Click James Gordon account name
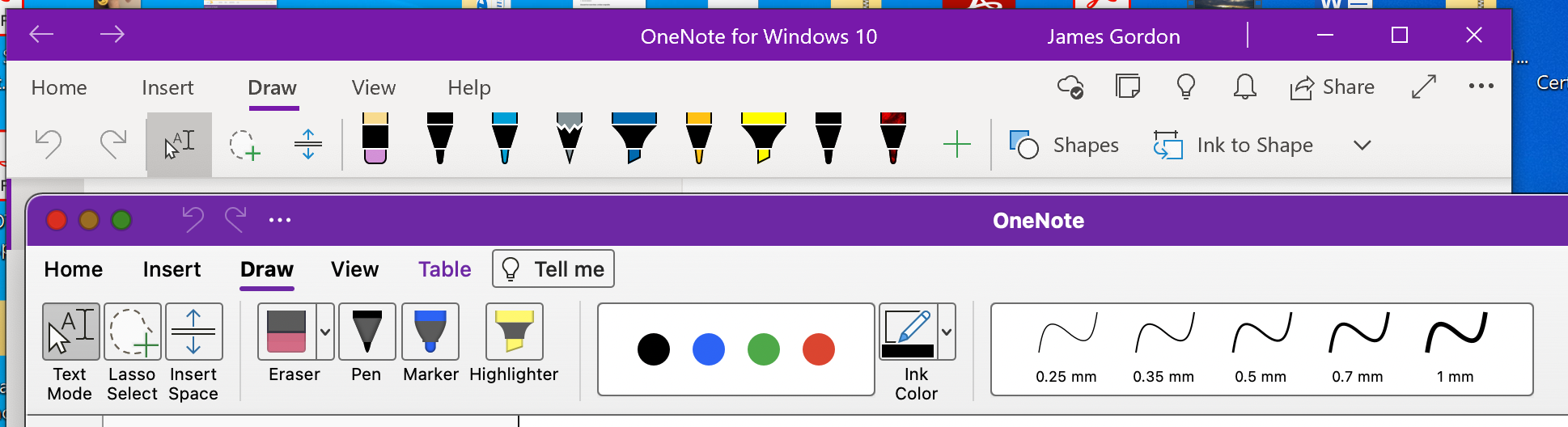Screen dimensions: 1568x427 [1113, 36]
